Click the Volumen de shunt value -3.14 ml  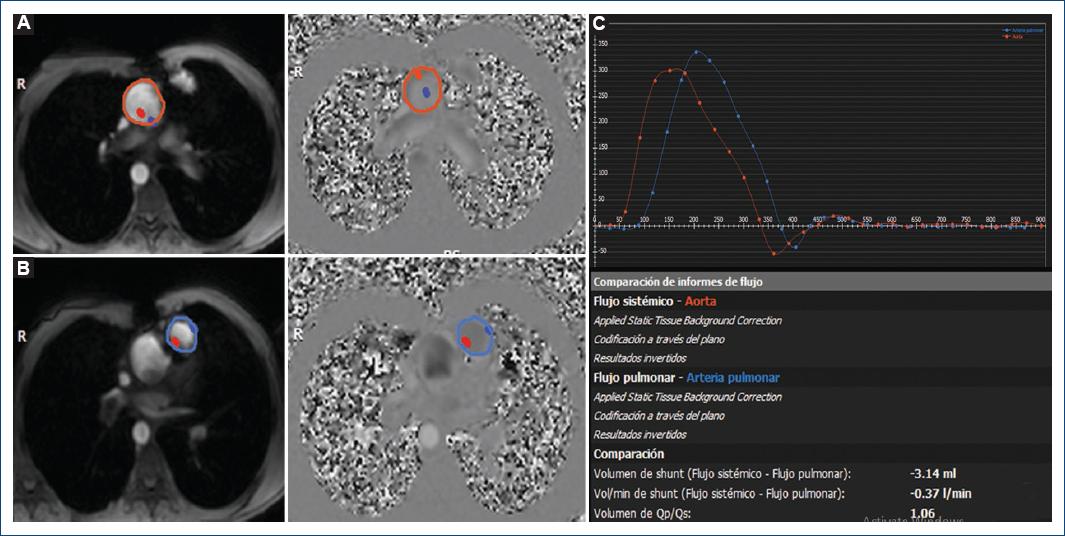[933, 473]
